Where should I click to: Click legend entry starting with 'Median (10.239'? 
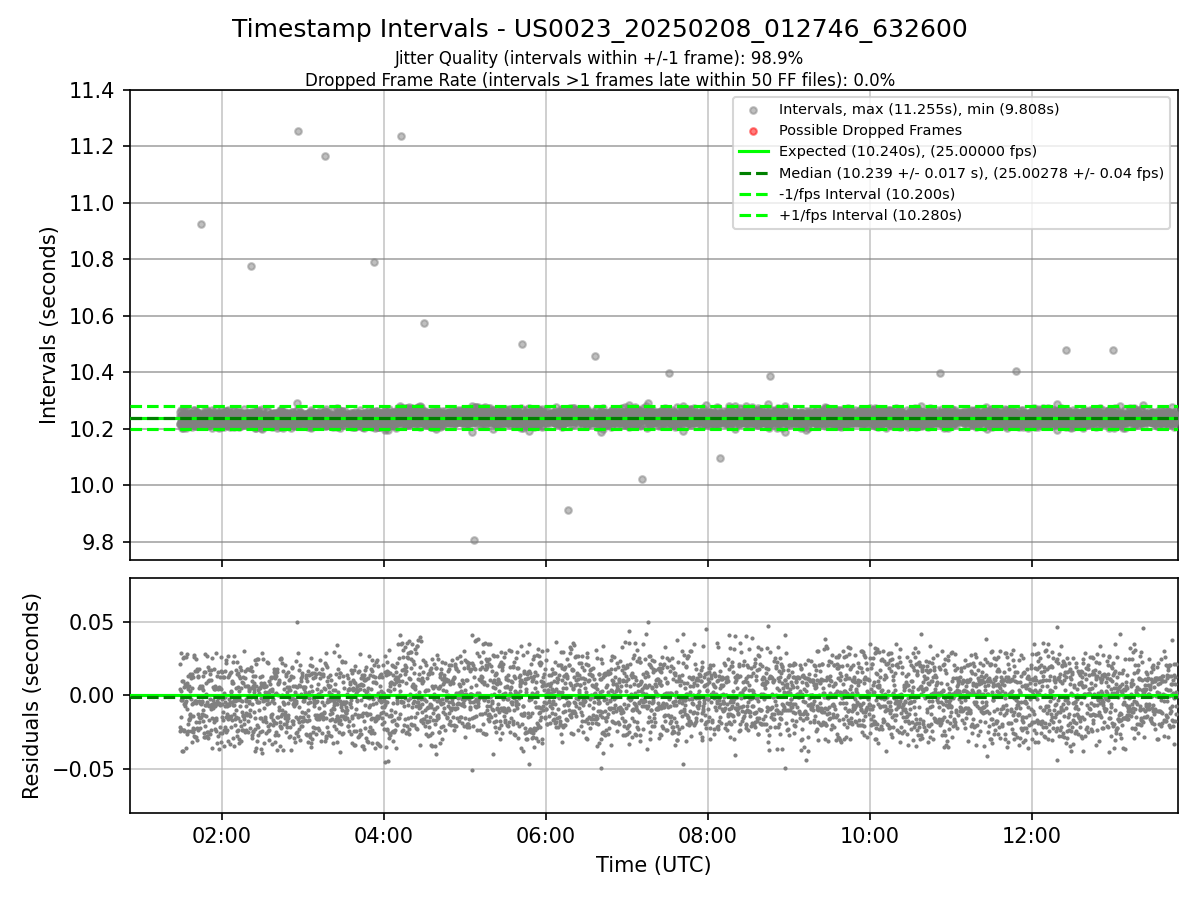coord(971,173)
